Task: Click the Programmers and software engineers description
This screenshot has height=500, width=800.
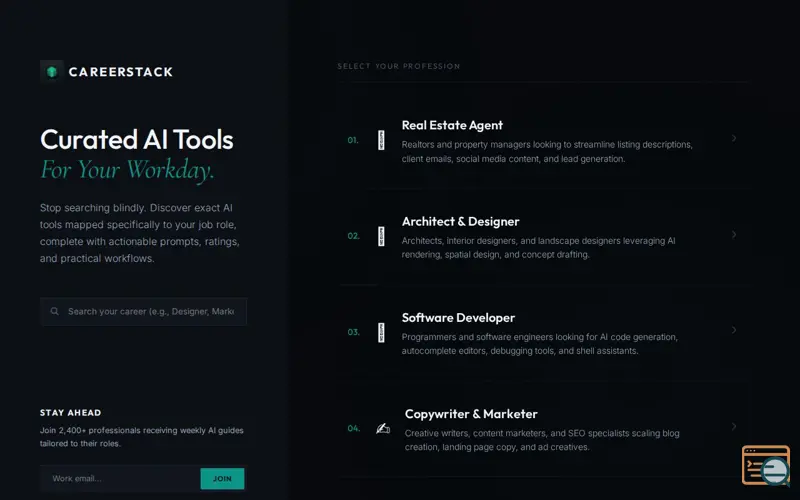Action: [539, 344]
